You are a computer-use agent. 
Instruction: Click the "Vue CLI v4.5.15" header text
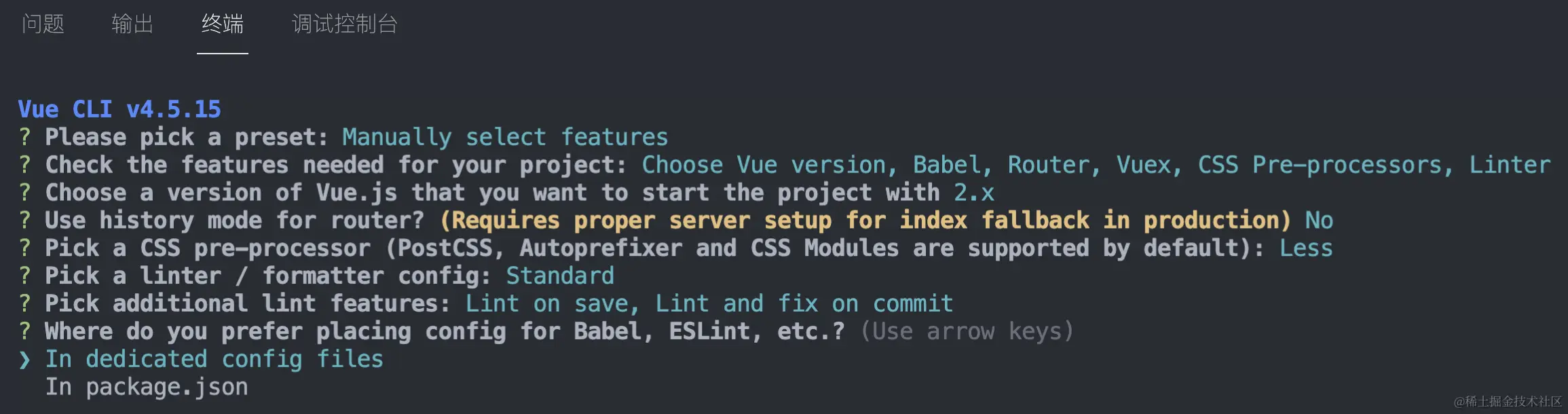(x=119, y=109)
